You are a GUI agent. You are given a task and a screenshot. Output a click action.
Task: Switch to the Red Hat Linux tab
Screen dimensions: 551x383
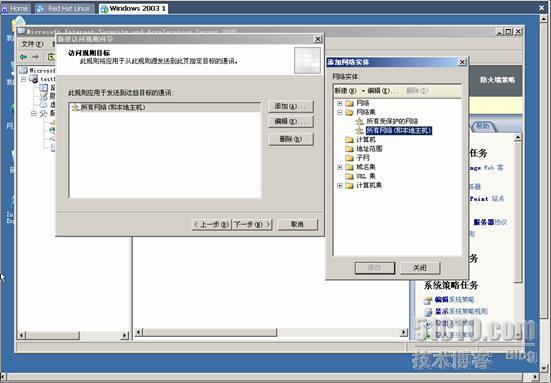click(x=64, y=8)
